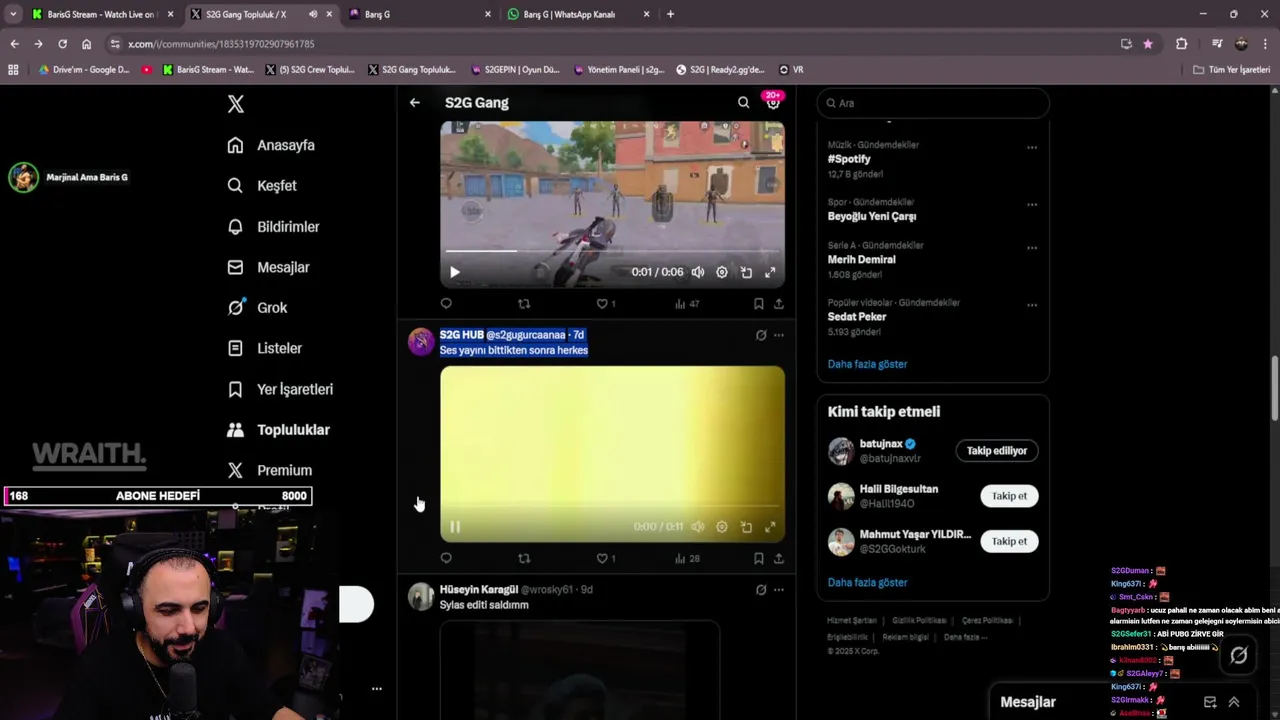This screenshot has height=720, width=1280.
Task: Repost the S2G HUB post
Action: [x=524, y=558]
